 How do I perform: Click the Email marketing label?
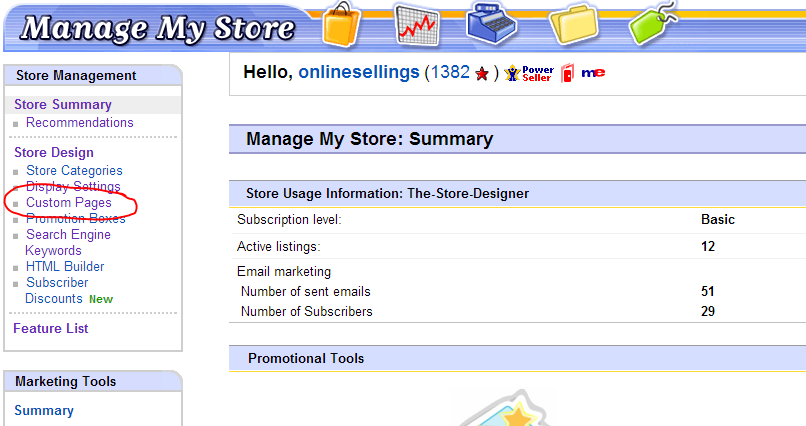284,271
